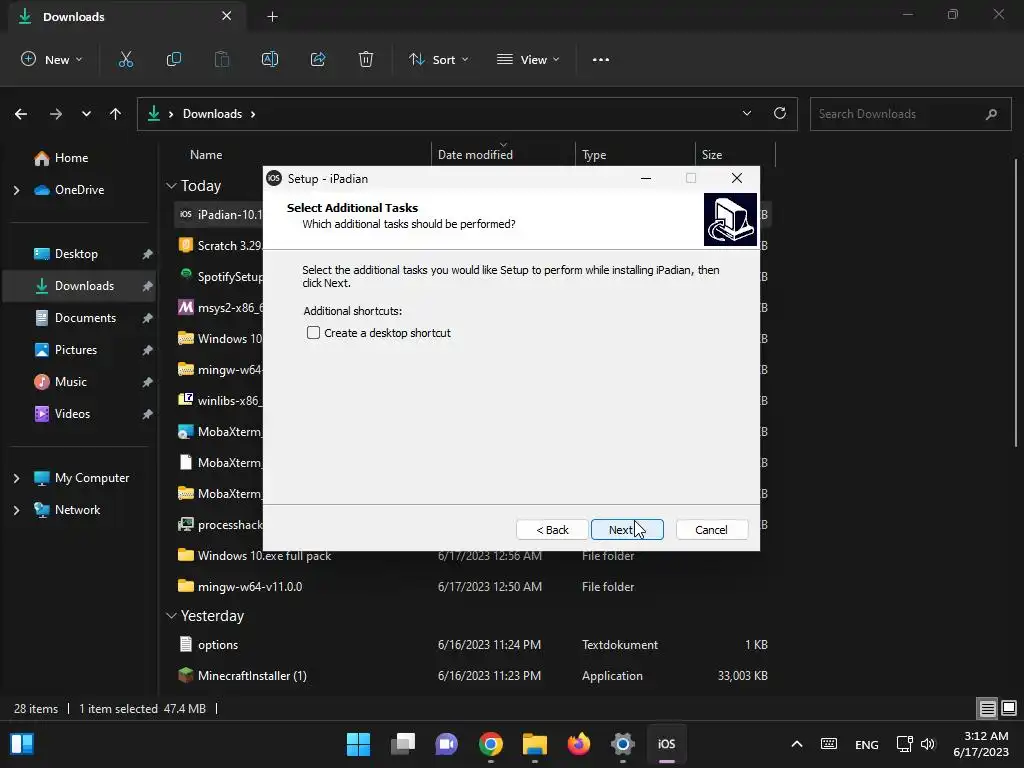Viewport: 1024px width, 768px height.
Task: Navigate forward with the right arrow
Action: tap(56, 114)
